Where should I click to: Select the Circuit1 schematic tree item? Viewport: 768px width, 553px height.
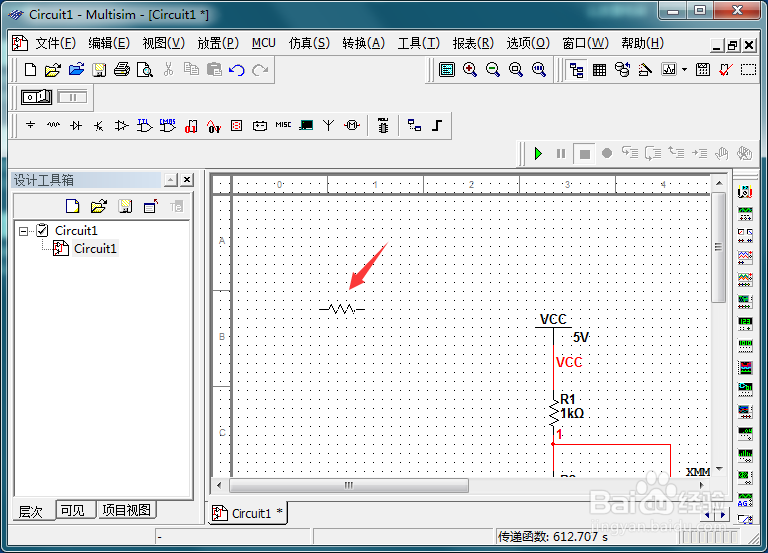coord(95,248)
